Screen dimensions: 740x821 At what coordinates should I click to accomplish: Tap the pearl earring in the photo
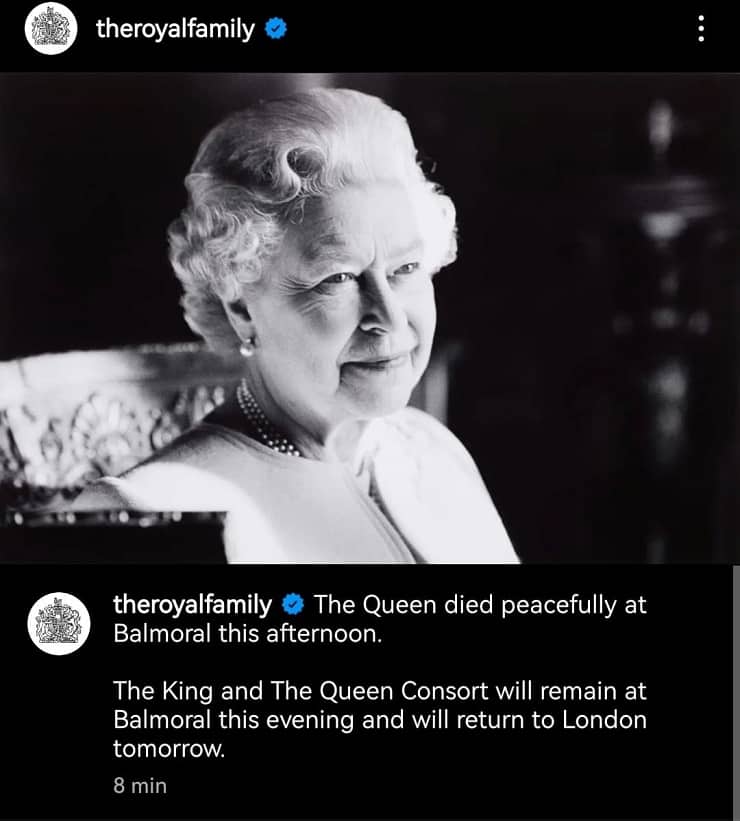click(246, 348)
